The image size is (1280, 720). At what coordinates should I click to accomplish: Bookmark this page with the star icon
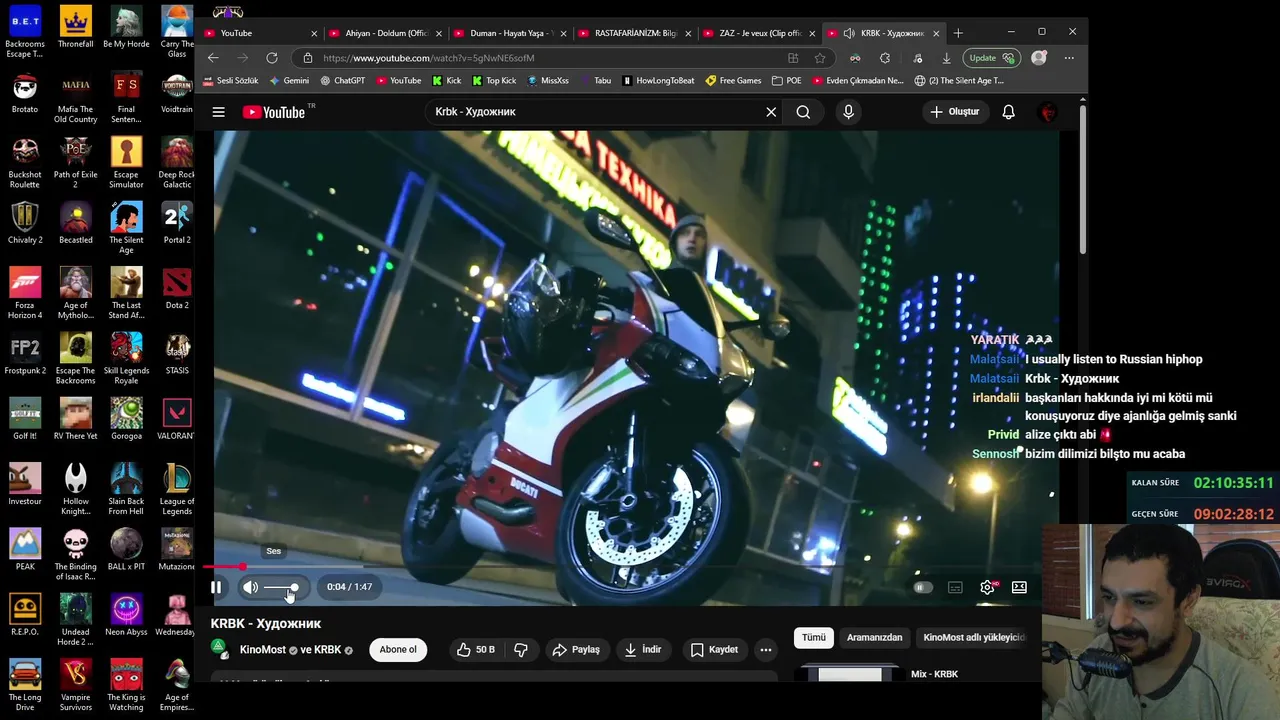tap(820, 58)
